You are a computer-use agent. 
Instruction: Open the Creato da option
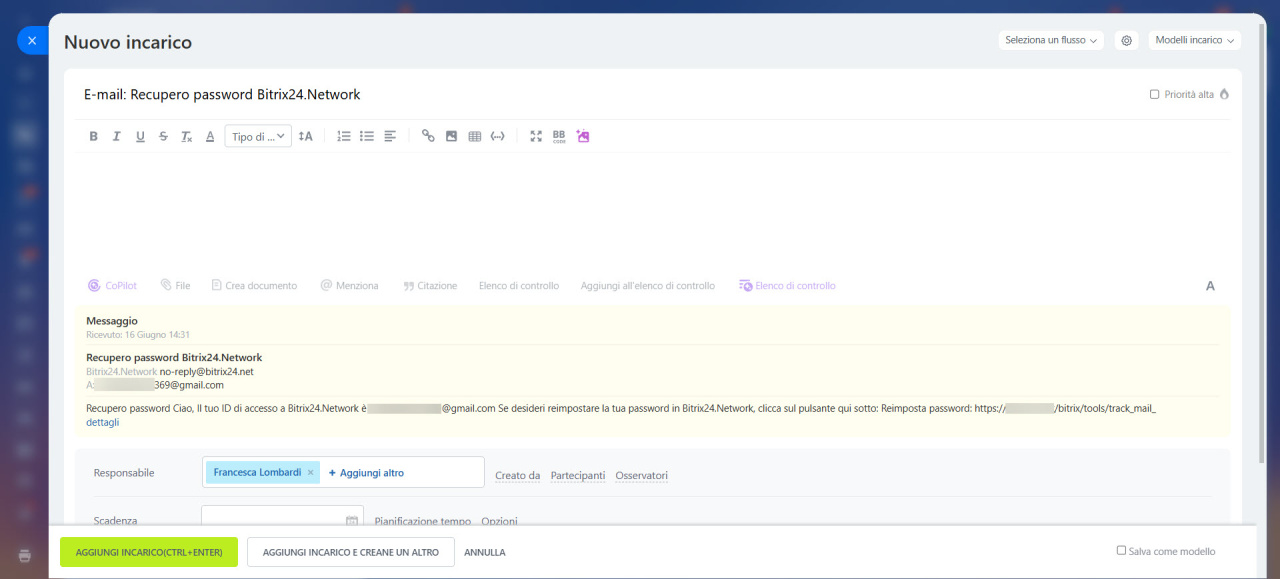(x=517, y=475)
